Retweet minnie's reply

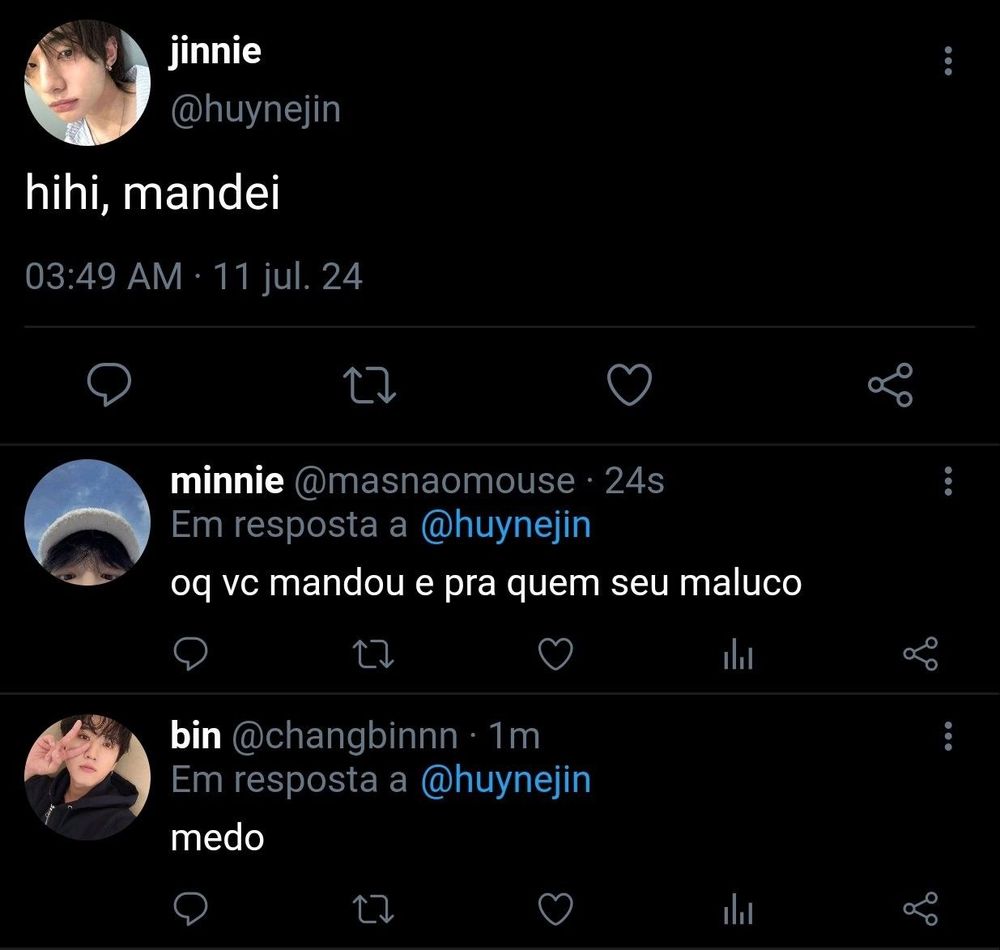click(x=373, y=654)
